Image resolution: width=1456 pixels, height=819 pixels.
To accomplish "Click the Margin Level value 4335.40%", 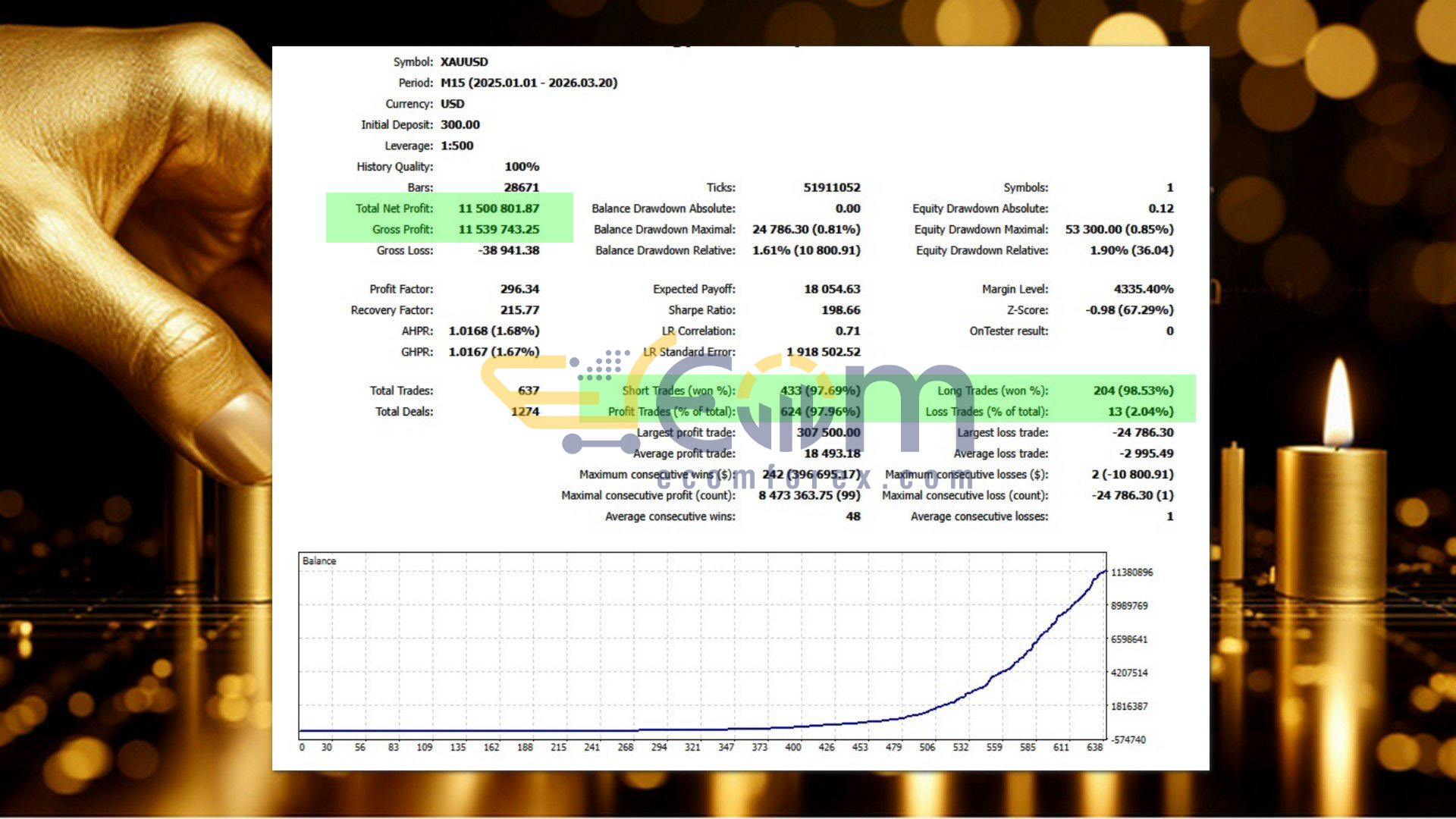I will [1143, 289].
